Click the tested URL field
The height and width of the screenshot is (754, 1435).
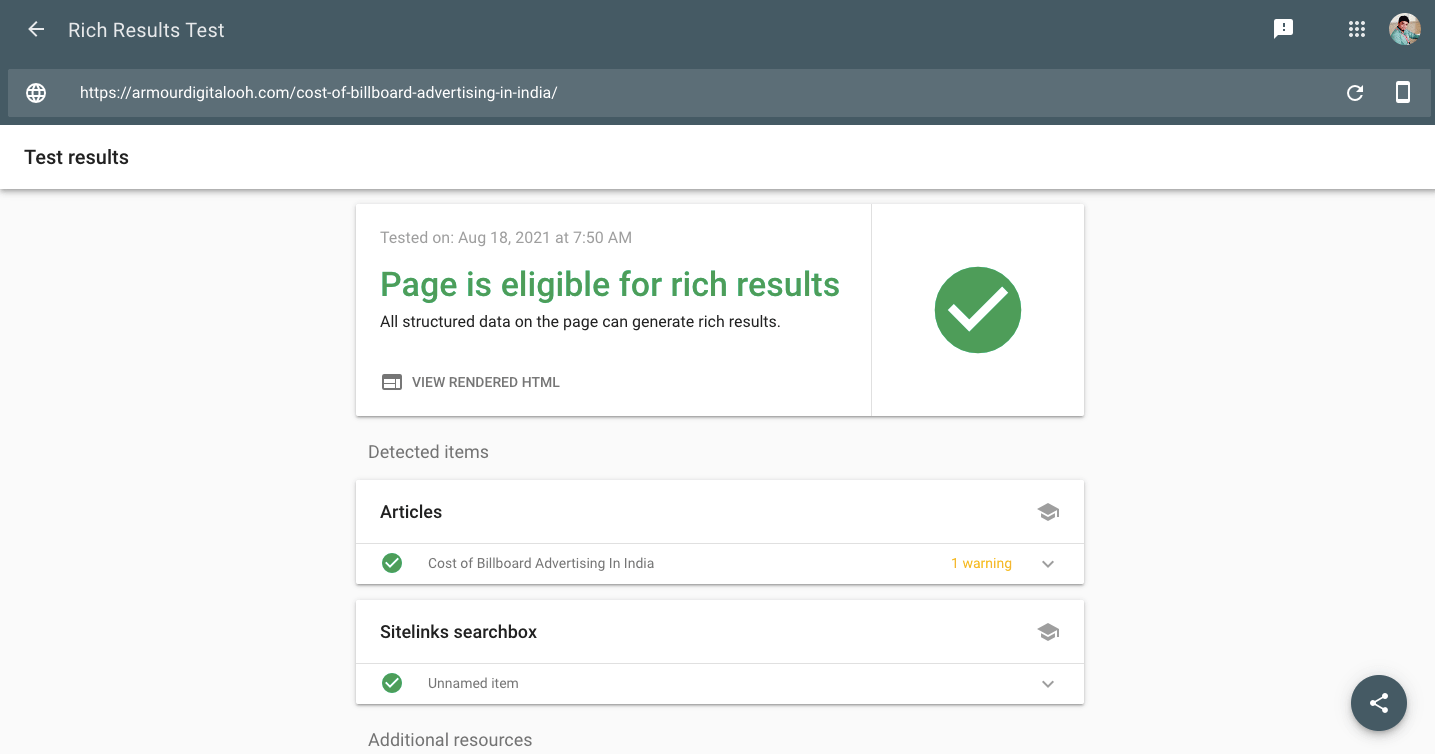(318, 93)
